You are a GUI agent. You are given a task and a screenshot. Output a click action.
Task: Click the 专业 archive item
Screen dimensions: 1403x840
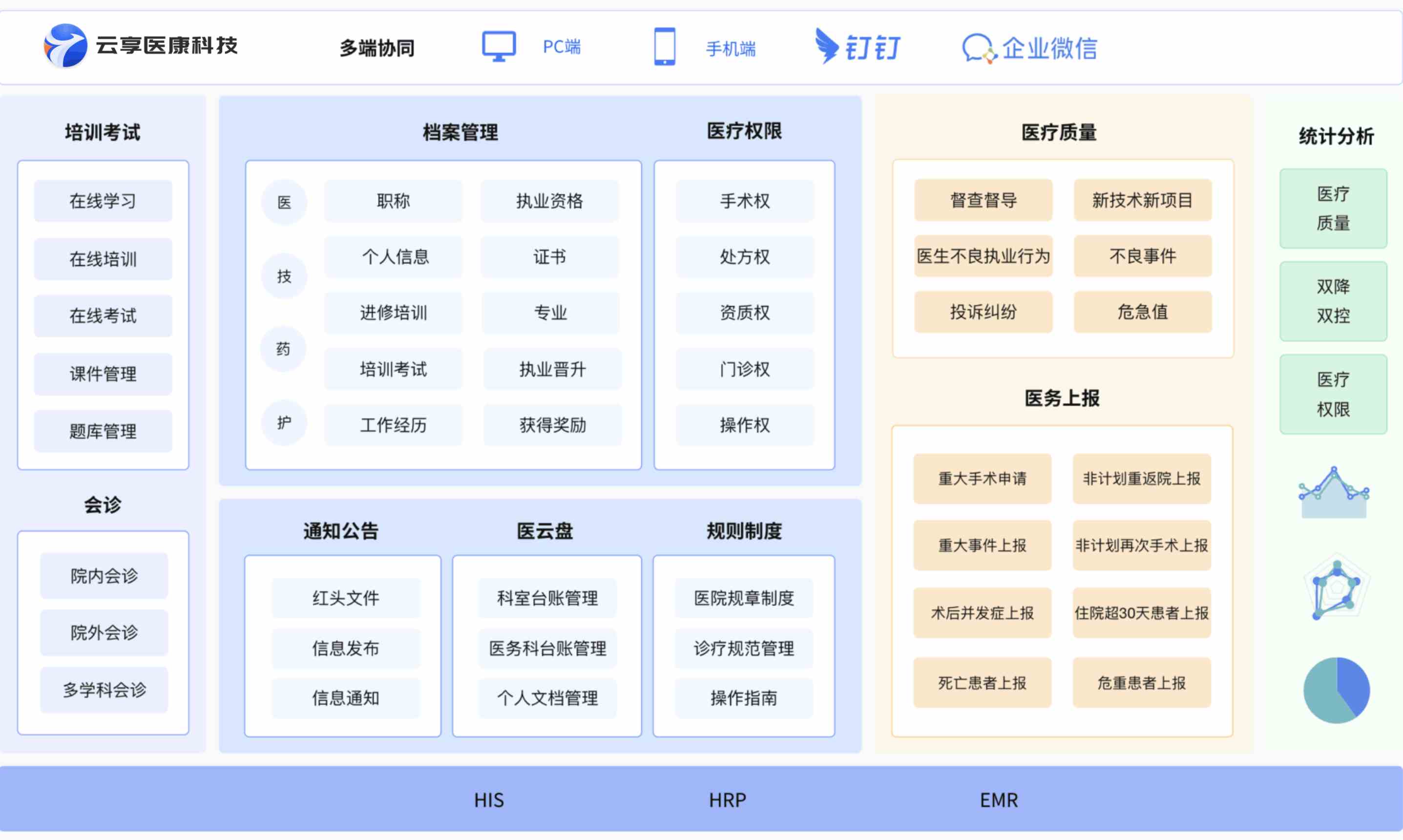551,313
